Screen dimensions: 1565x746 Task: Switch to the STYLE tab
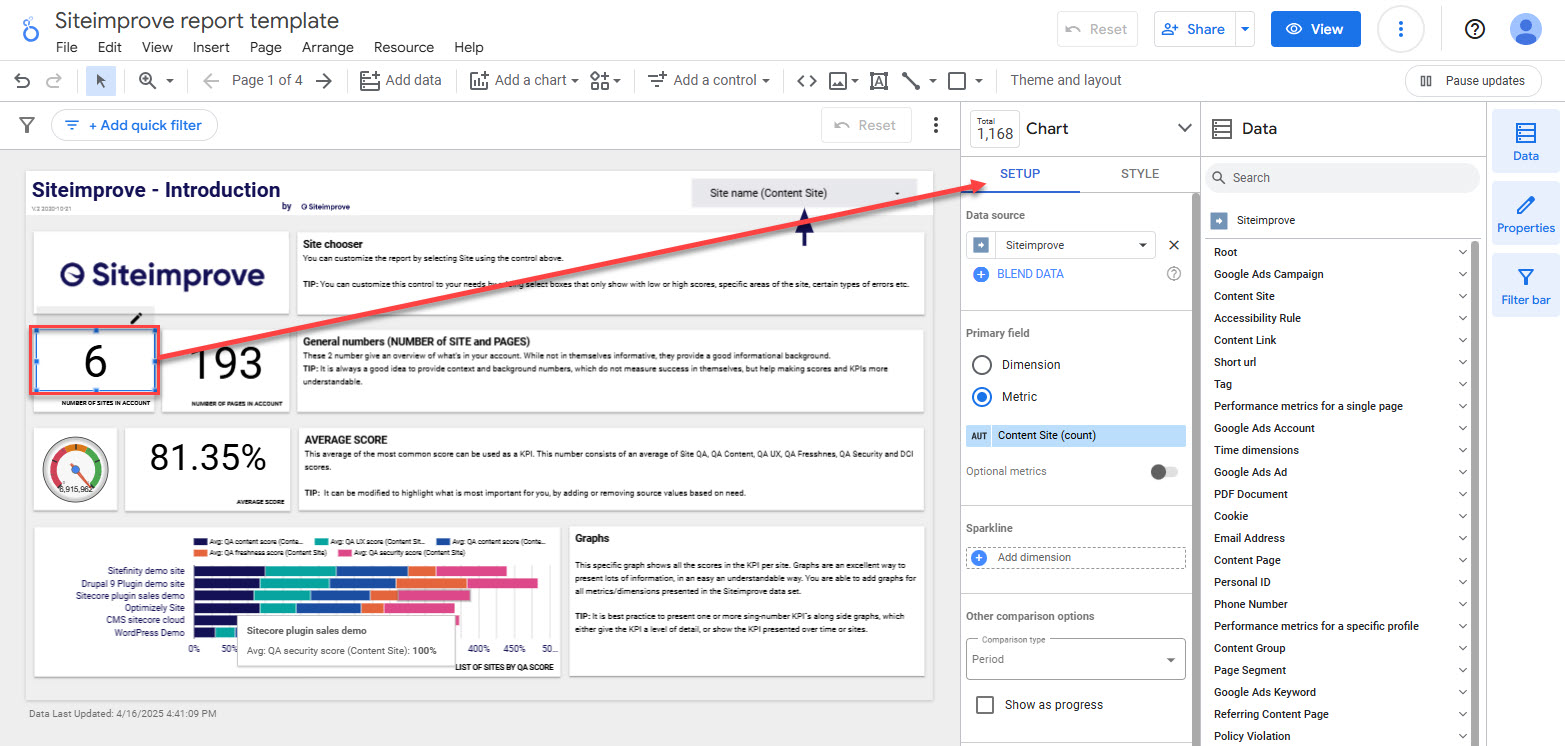[1139, 173]
